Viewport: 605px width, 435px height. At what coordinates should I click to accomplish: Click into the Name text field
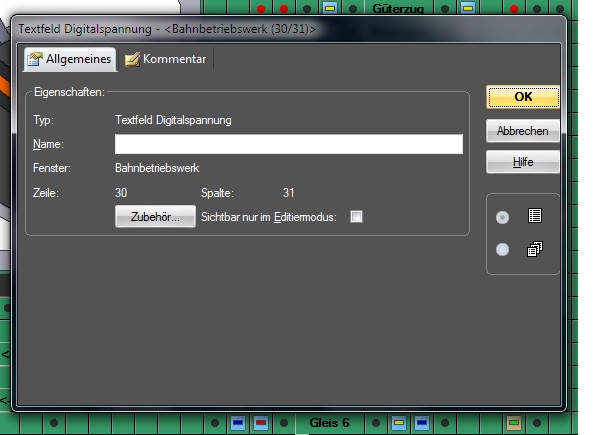coord(288,145)
